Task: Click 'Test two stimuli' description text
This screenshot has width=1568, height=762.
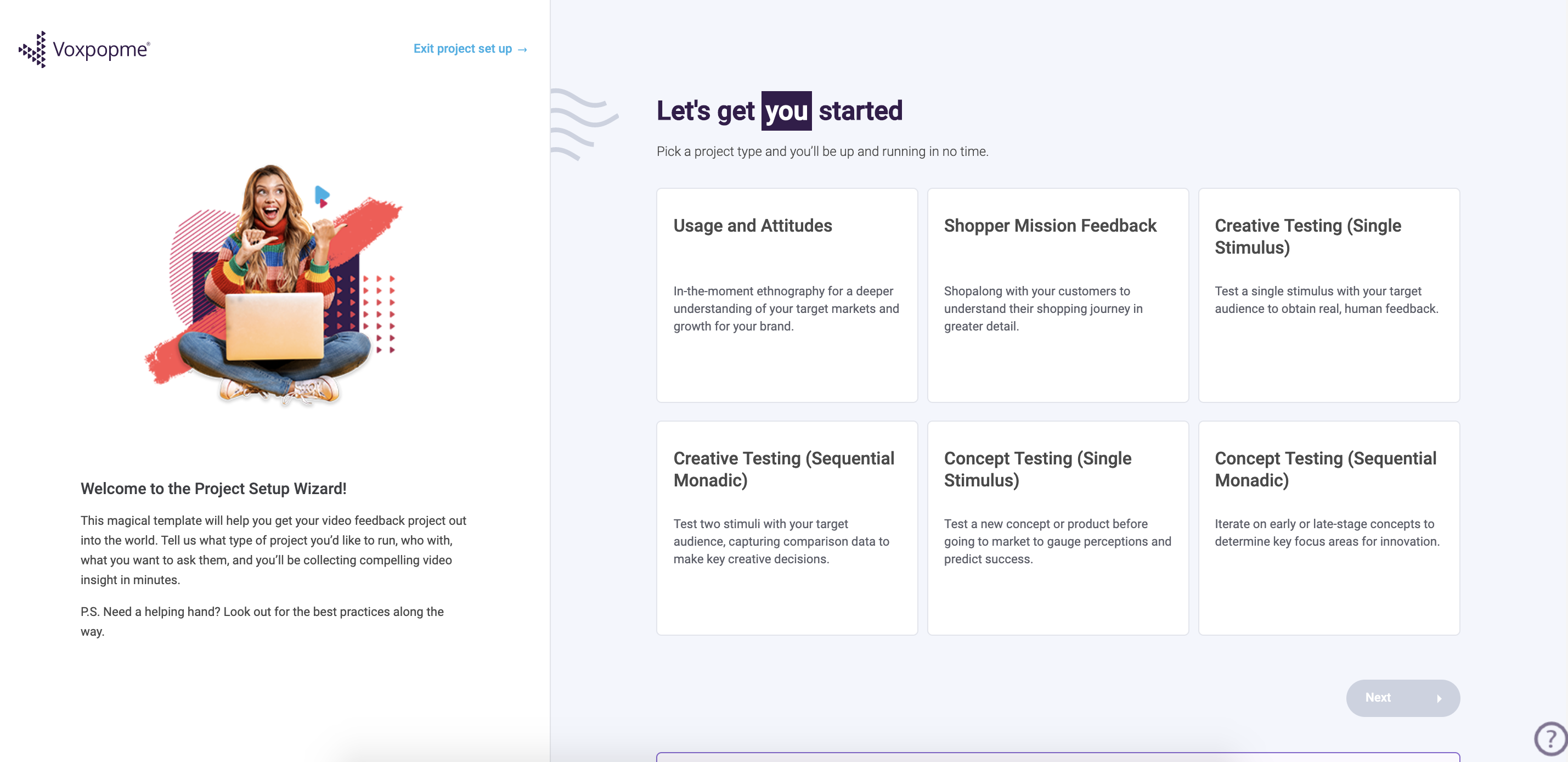Action: 781,541
